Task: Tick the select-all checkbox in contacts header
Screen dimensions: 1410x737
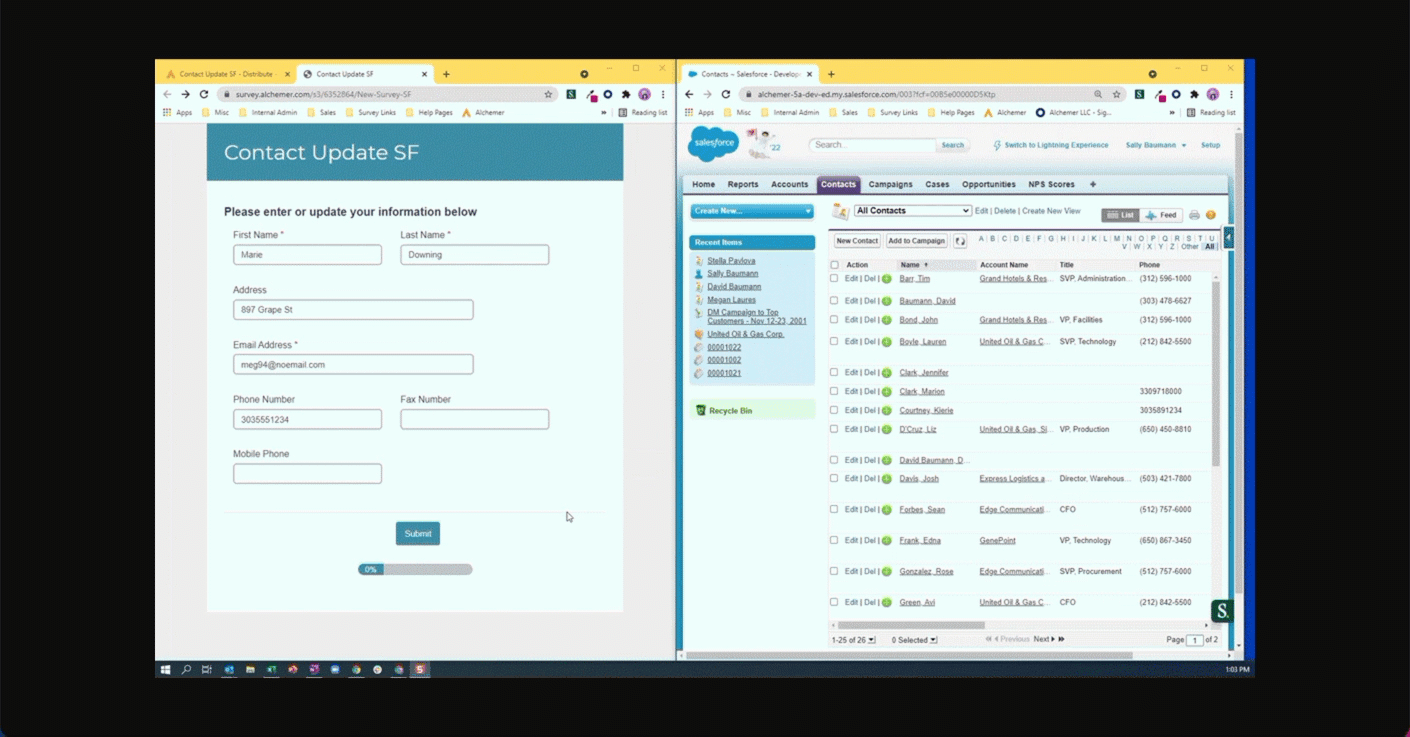Action: (x=835, y=265)
